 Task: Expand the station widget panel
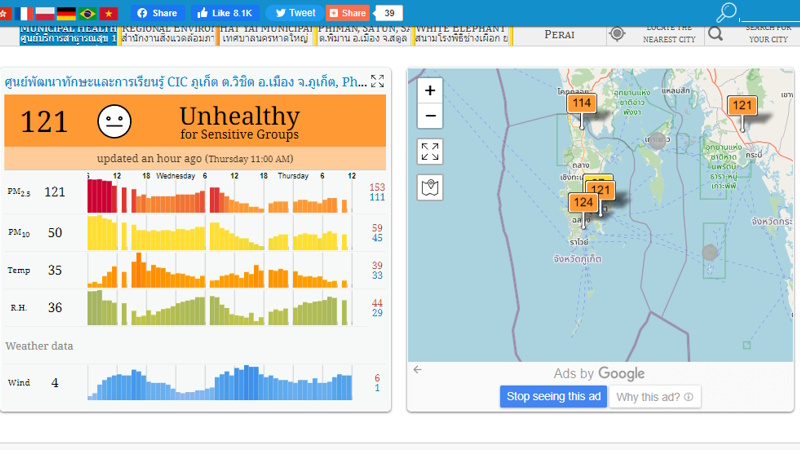pyautogui.click(x=377, y=81)
